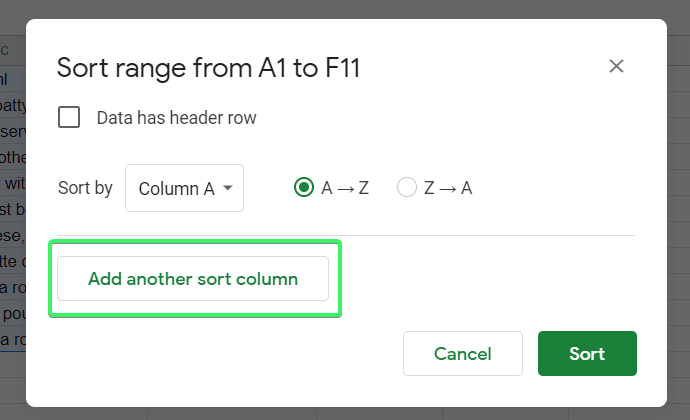Click the "Sort by" label
The image size is (690, 420).
[85, 188]
